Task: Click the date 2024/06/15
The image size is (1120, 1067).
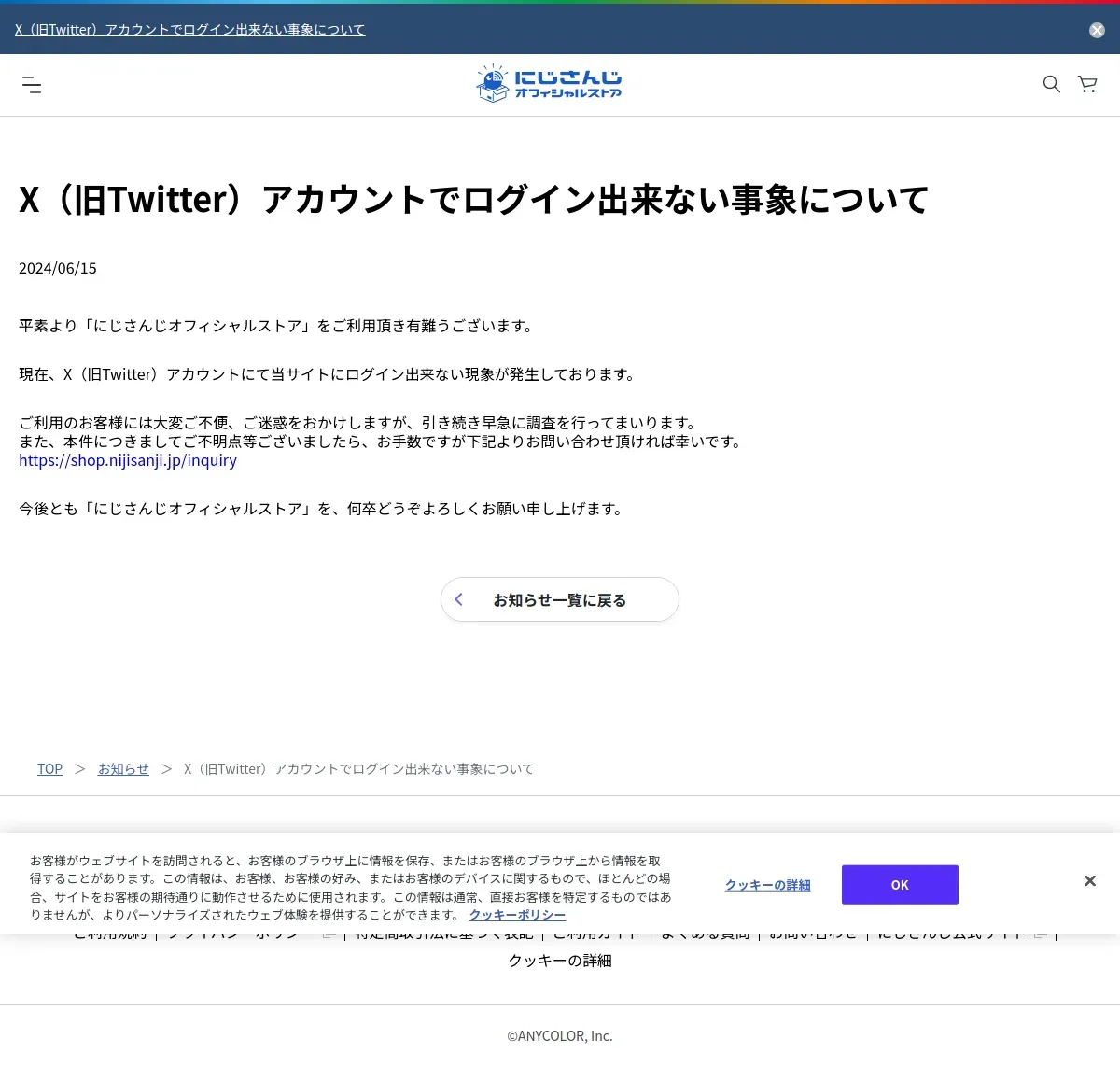Action: coord(58,269)
